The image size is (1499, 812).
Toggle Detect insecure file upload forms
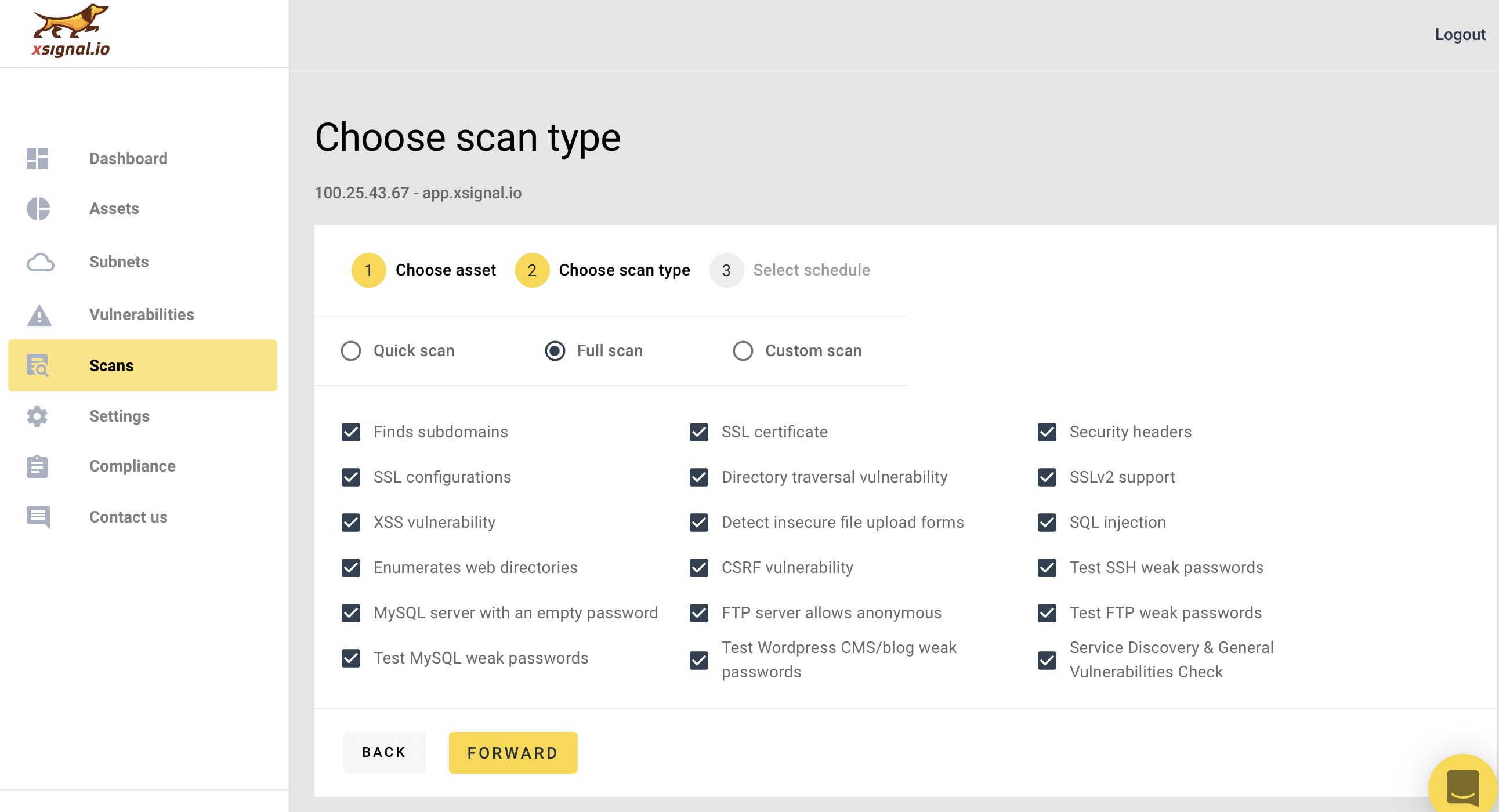pyautogui.click(x=699, y=523)
